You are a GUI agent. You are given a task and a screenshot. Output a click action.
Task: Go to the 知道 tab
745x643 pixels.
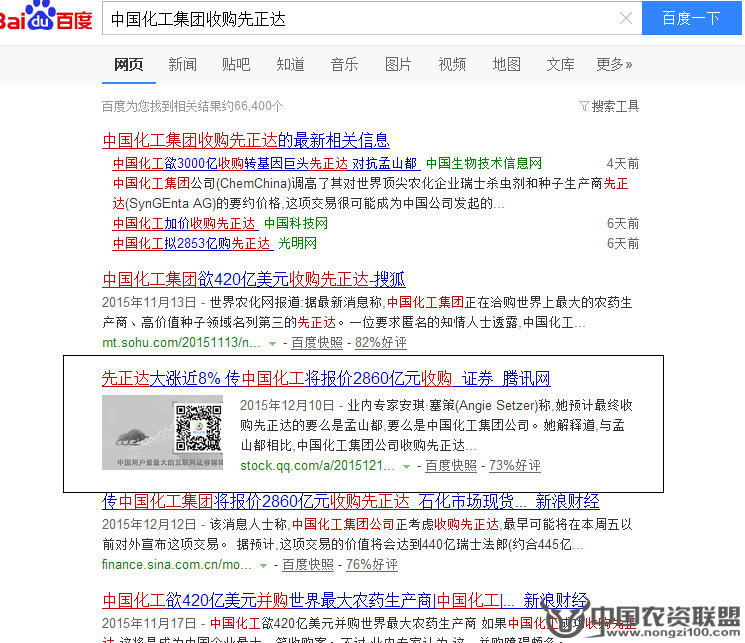290,64
